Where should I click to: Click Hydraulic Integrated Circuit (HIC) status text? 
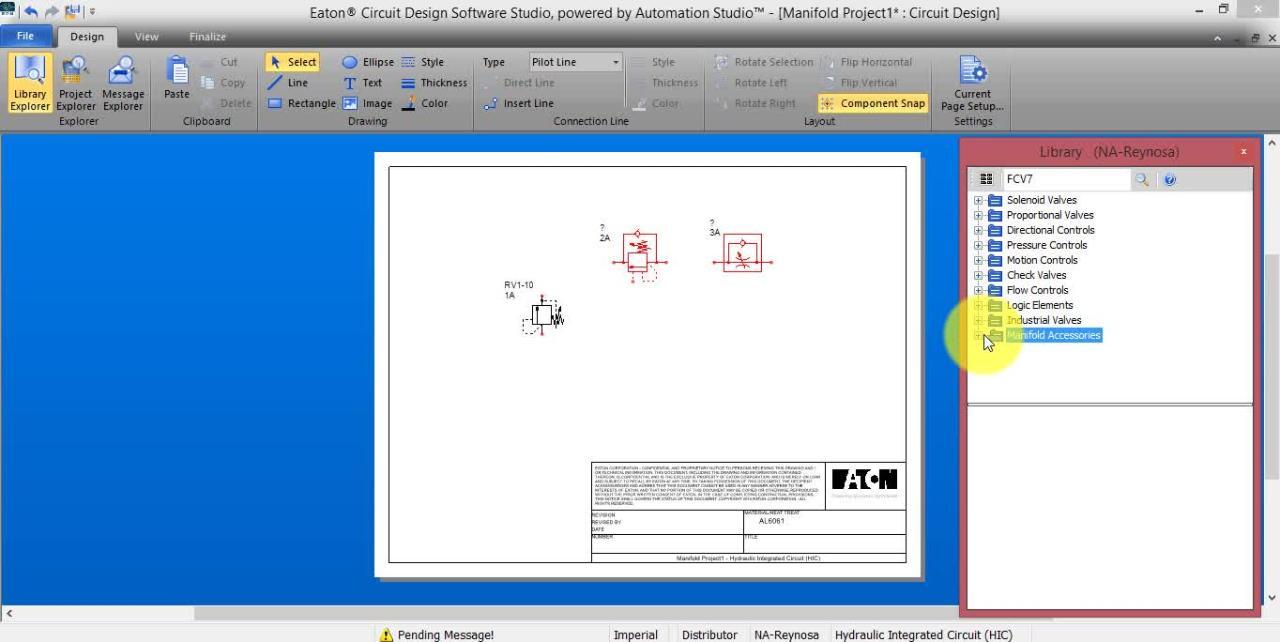point(923,635)
